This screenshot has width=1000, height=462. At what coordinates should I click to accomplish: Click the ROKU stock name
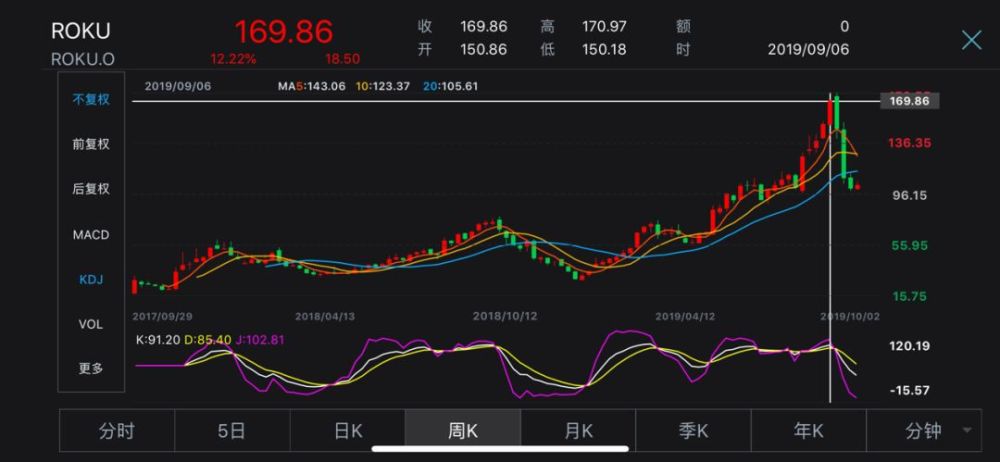[x=81, y=31]
